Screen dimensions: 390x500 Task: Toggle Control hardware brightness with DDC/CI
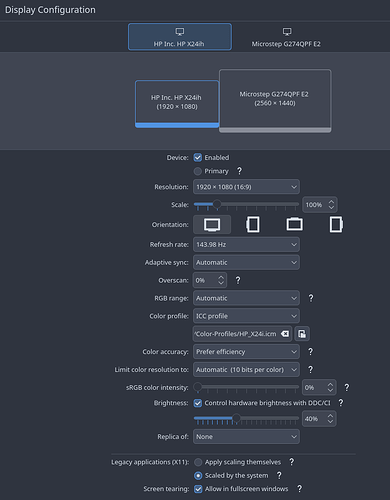click(198, 403)
